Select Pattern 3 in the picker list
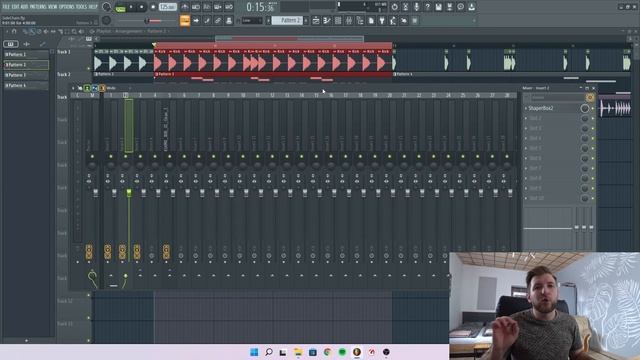Screen dimensions: 640x360 26,75
